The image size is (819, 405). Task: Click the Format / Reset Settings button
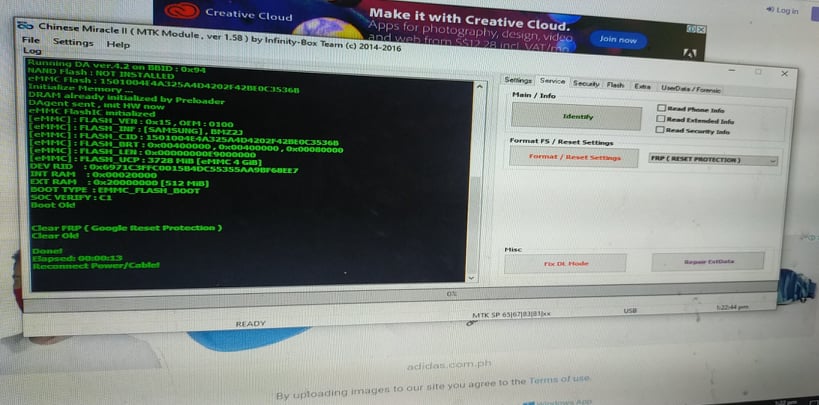[574, 157]
